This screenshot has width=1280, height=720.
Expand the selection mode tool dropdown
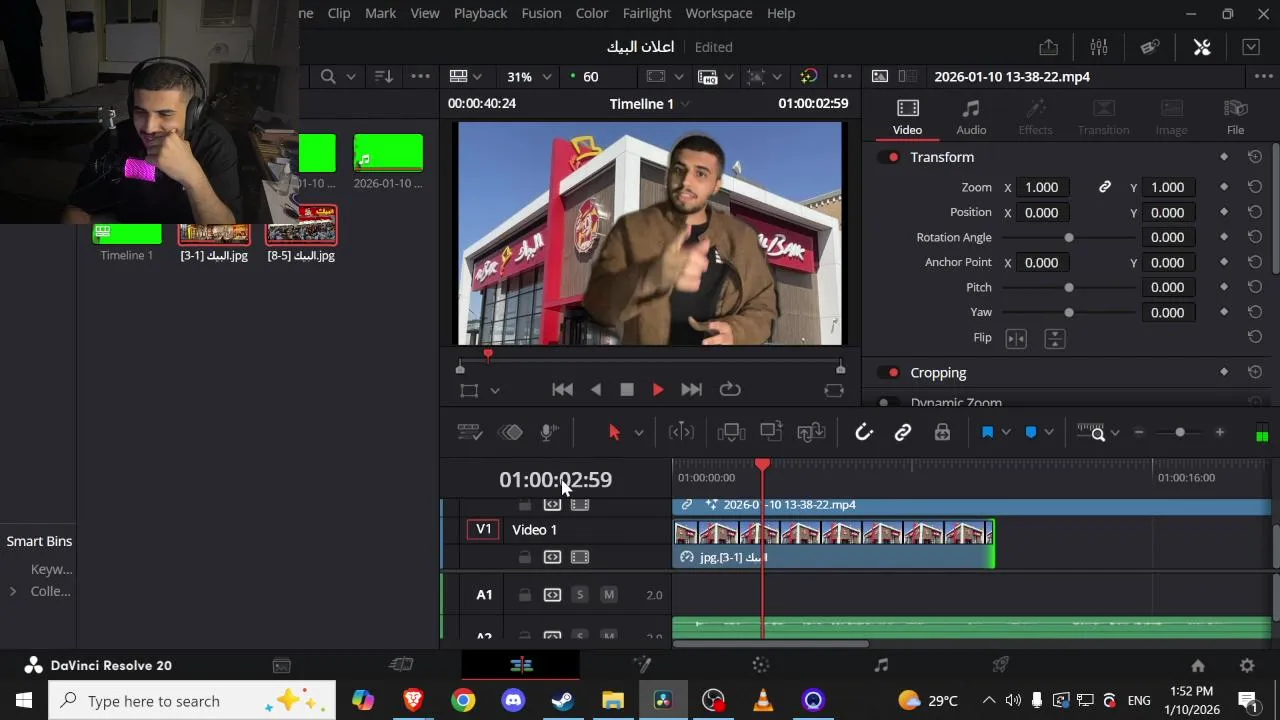(639, 433)
